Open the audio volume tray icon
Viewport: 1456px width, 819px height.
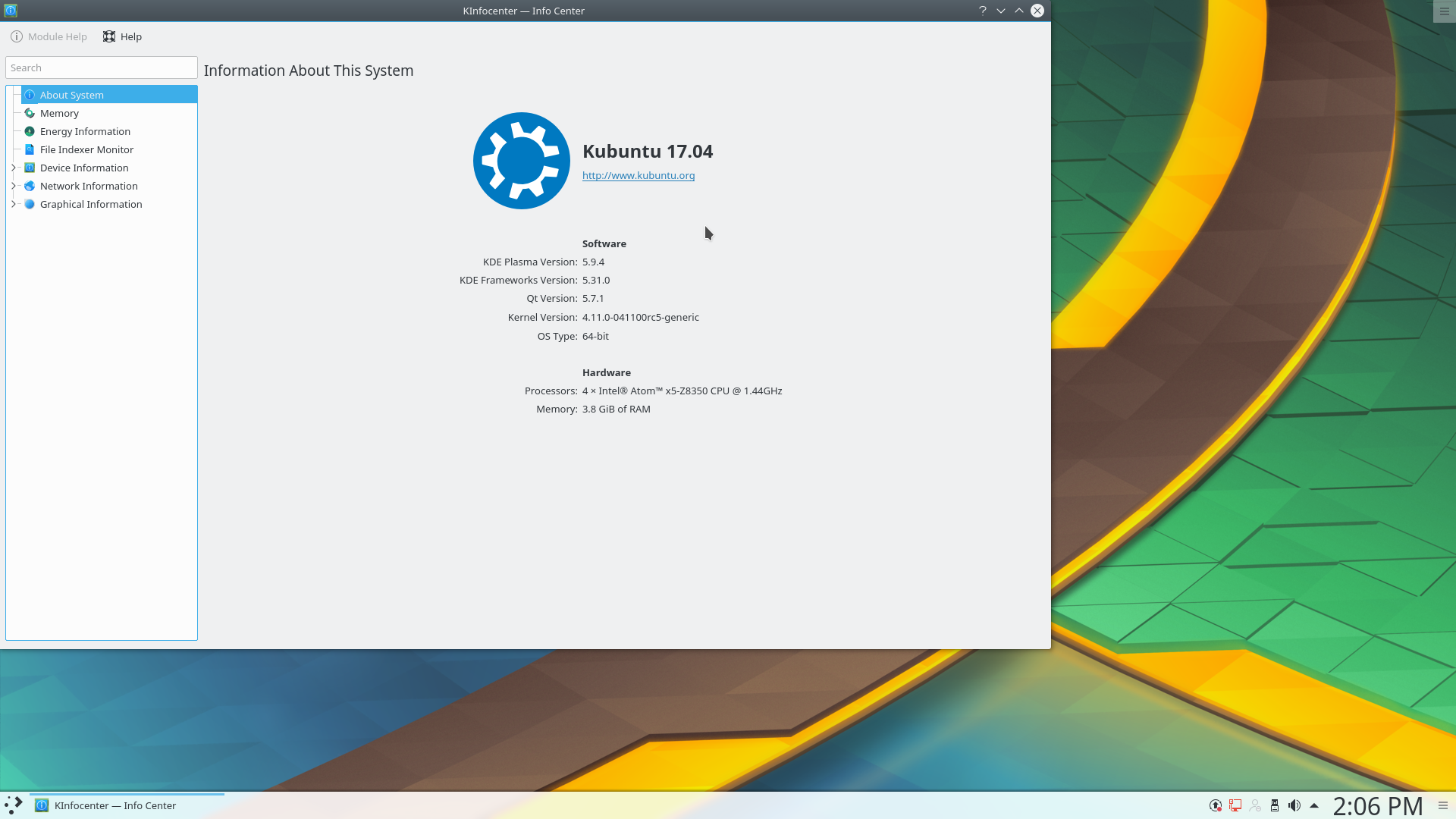click(x=1294, y=805)
